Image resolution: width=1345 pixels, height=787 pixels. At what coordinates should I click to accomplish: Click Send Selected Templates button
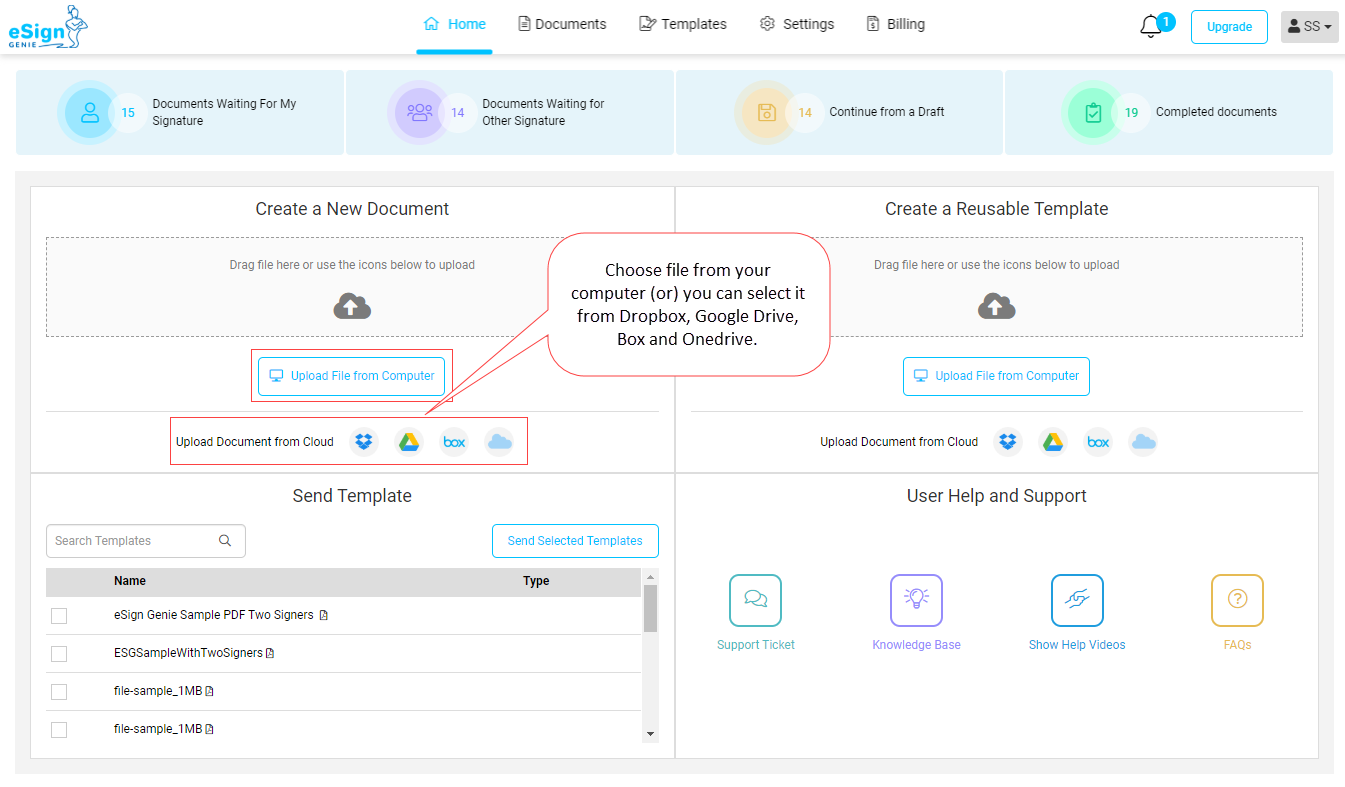tap(575, 541)
